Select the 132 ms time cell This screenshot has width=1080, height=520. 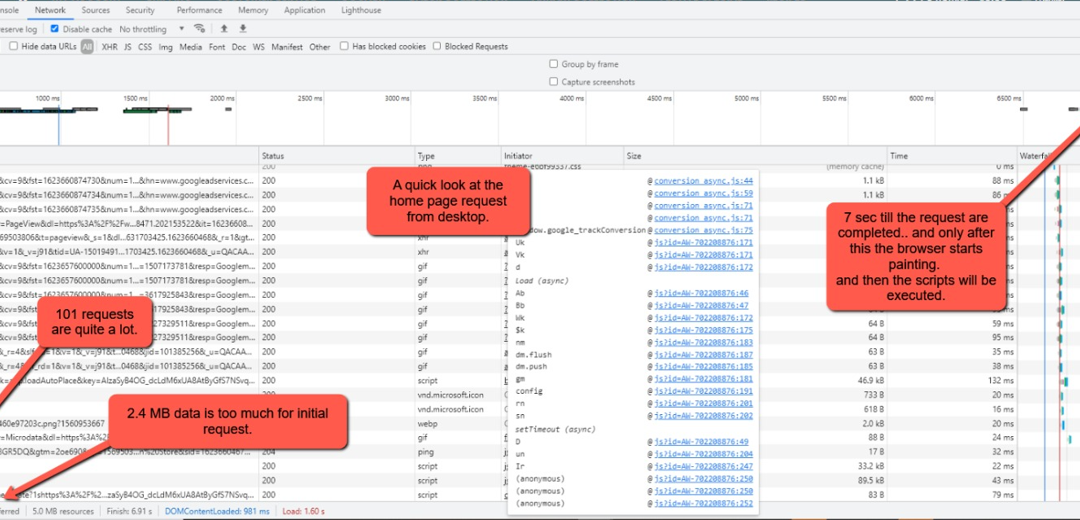[x=1002, y=380]
